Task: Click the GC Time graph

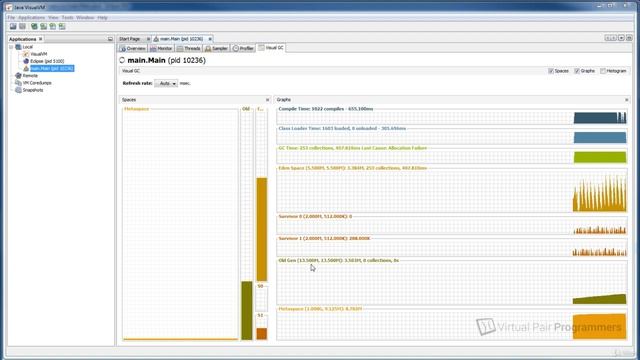Action: [x=452, y=157]
